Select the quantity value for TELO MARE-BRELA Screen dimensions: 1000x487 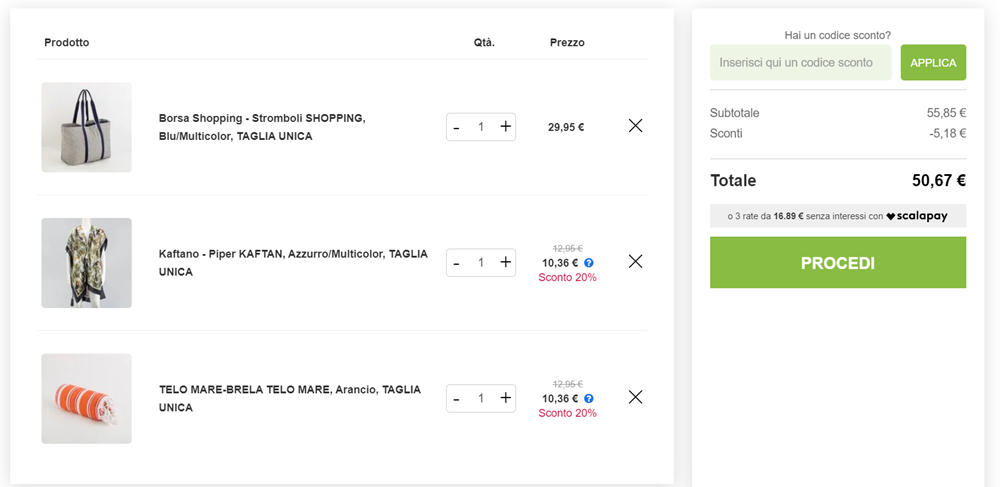481,398
